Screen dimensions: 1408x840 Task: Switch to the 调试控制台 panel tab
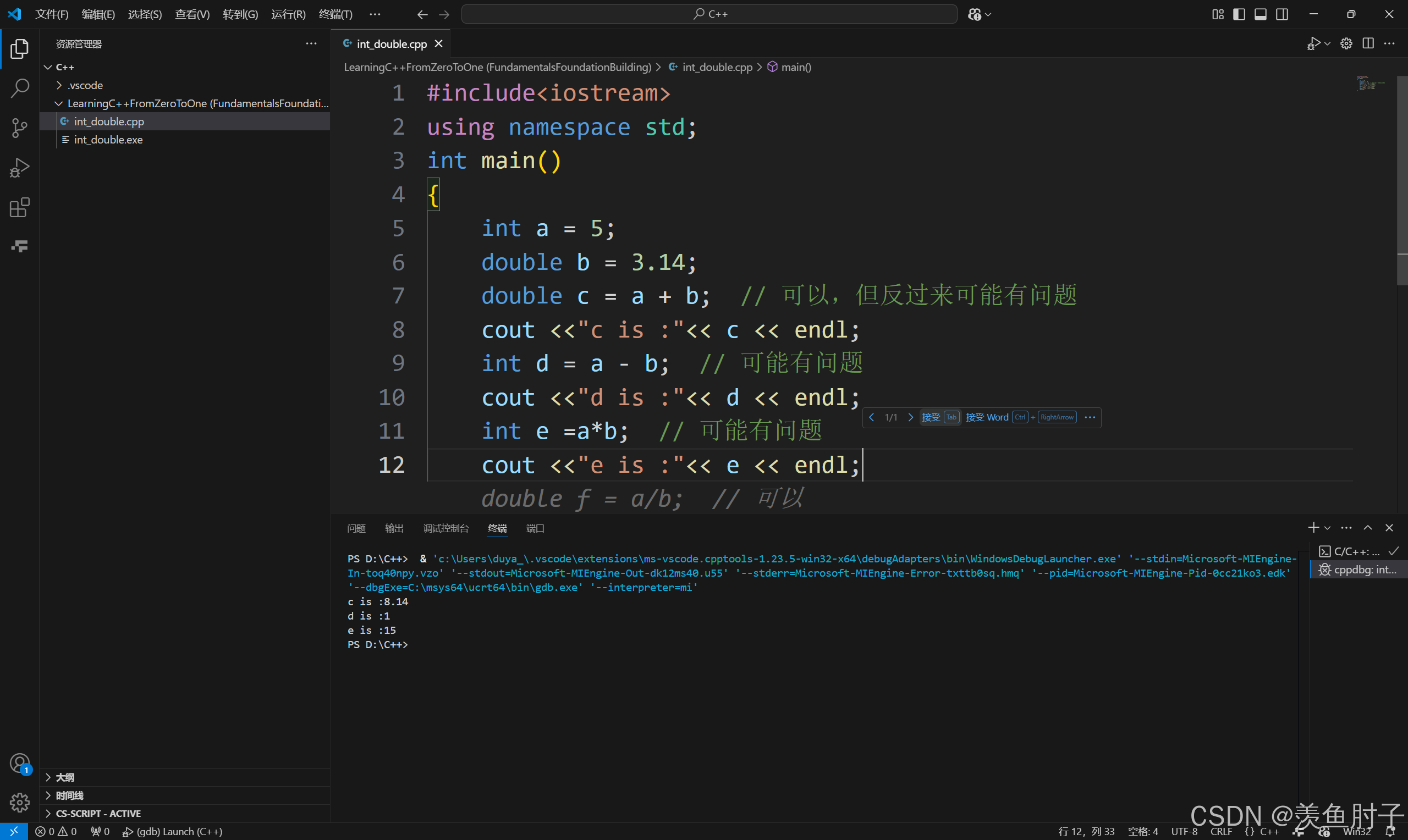coord(446,528)
